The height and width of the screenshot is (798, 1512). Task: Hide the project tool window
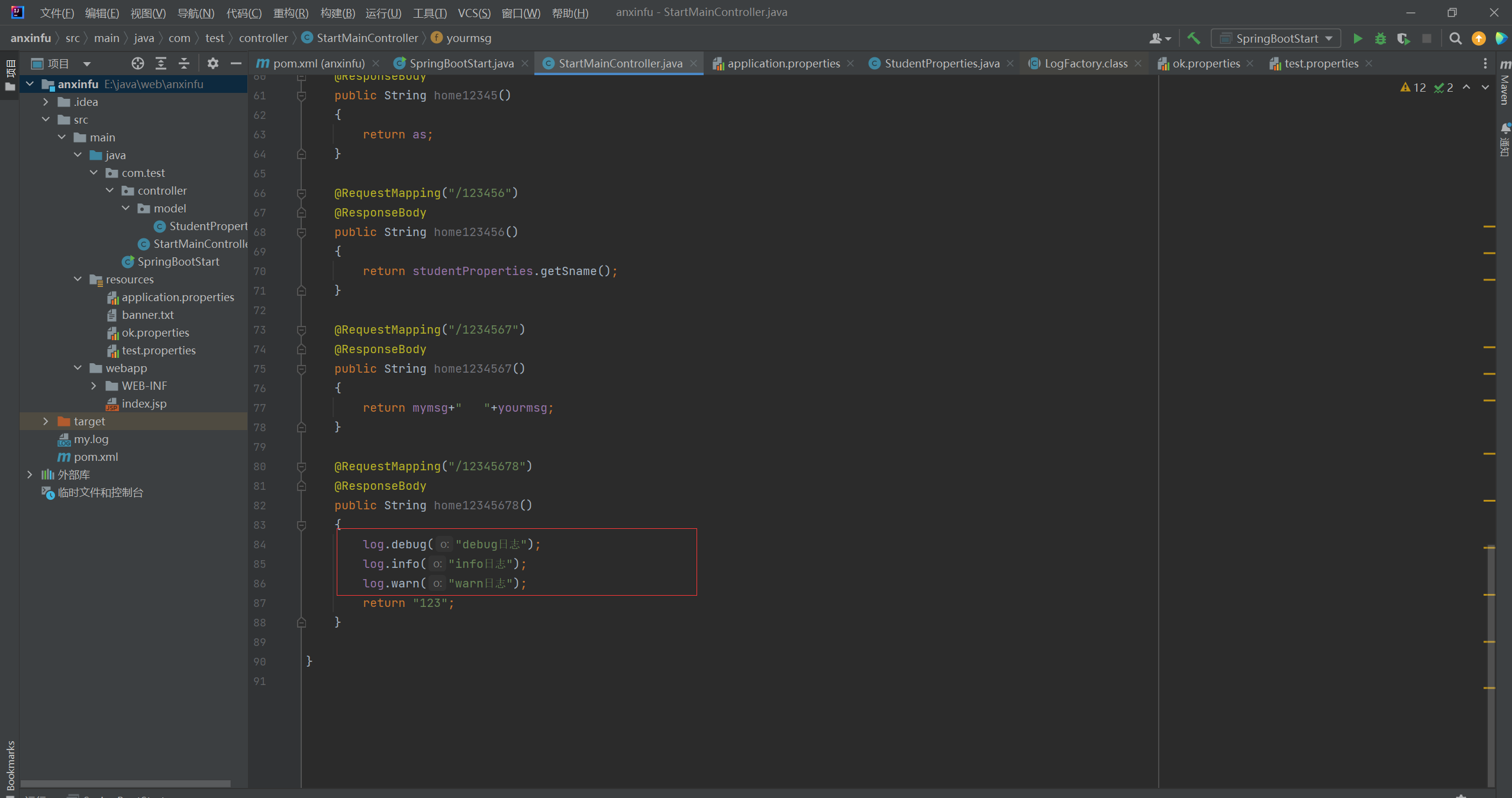(236, 63)
